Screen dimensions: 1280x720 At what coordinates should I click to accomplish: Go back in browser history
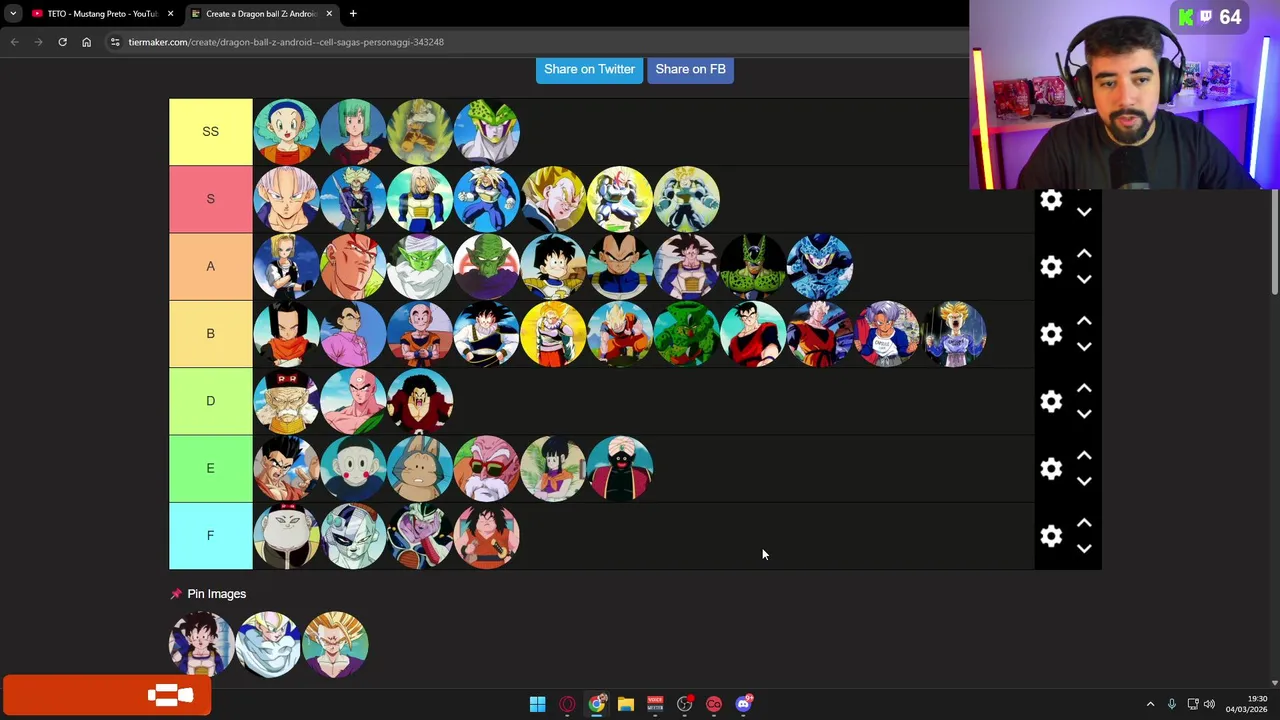tap(14, 42)
